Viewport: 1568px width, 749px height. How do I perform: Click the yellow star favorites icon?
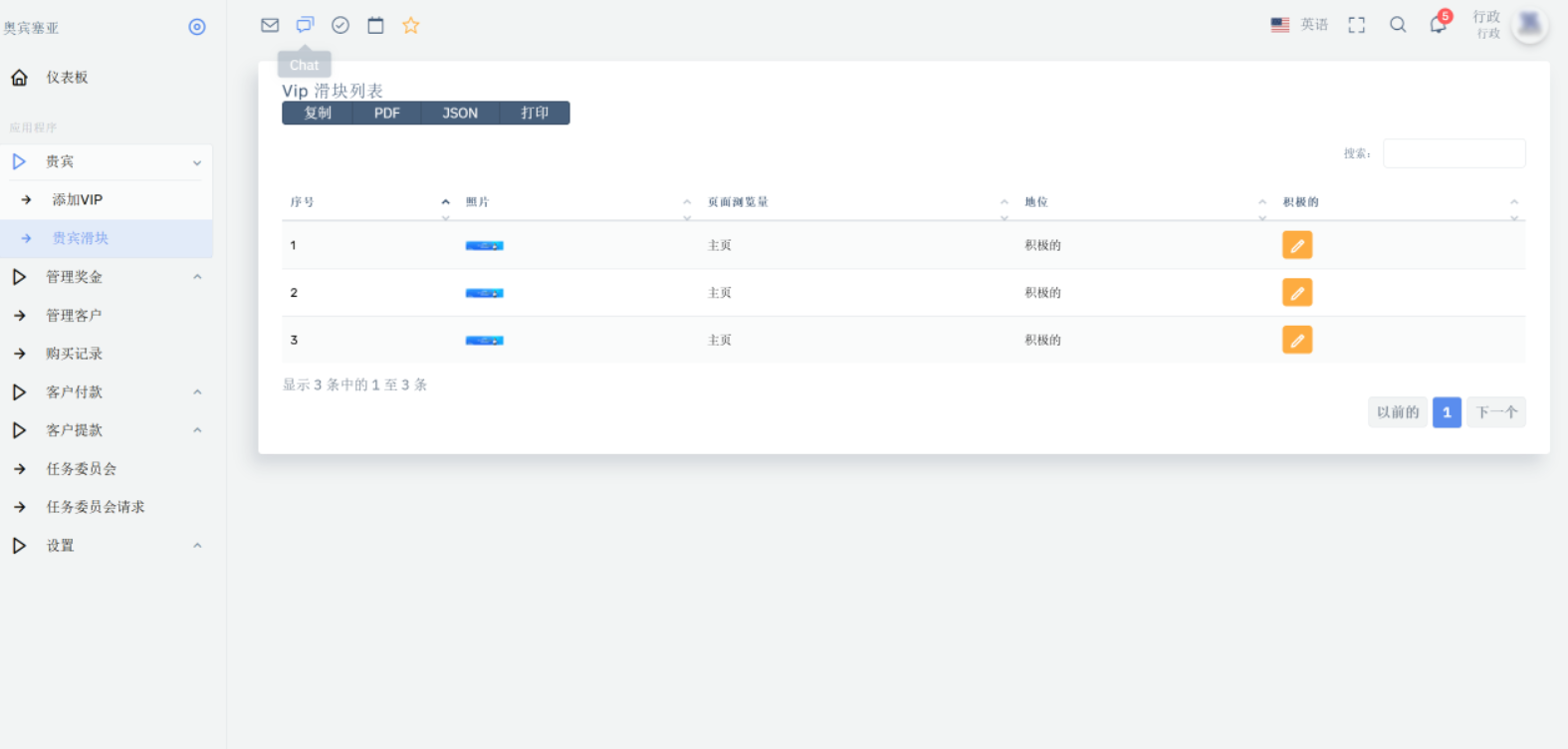pos(410,25)
